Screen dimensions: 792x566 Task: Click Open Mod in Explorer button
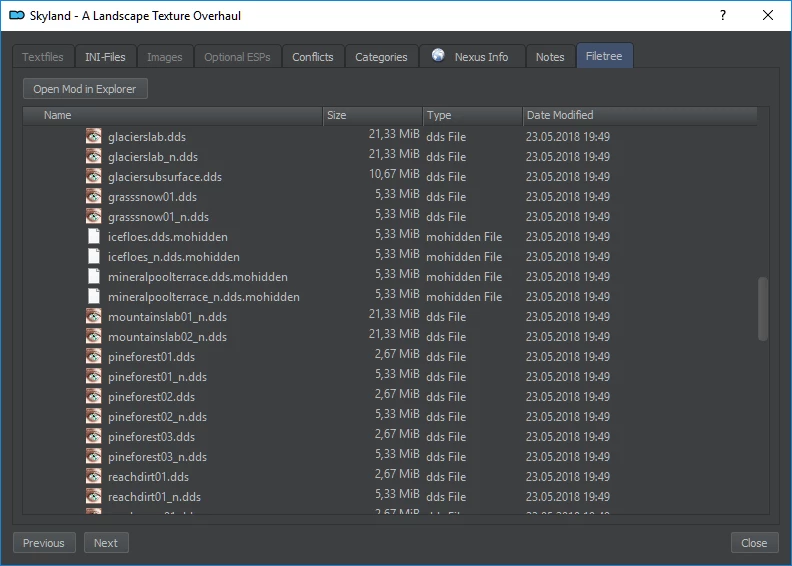[85, 89]
